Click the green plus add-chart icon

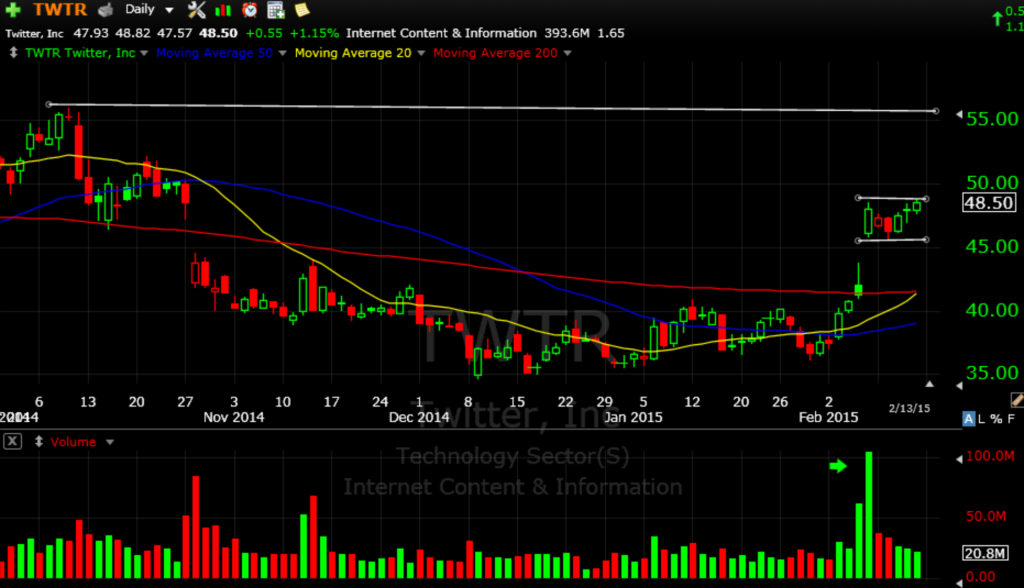click(x=13, y=10)
